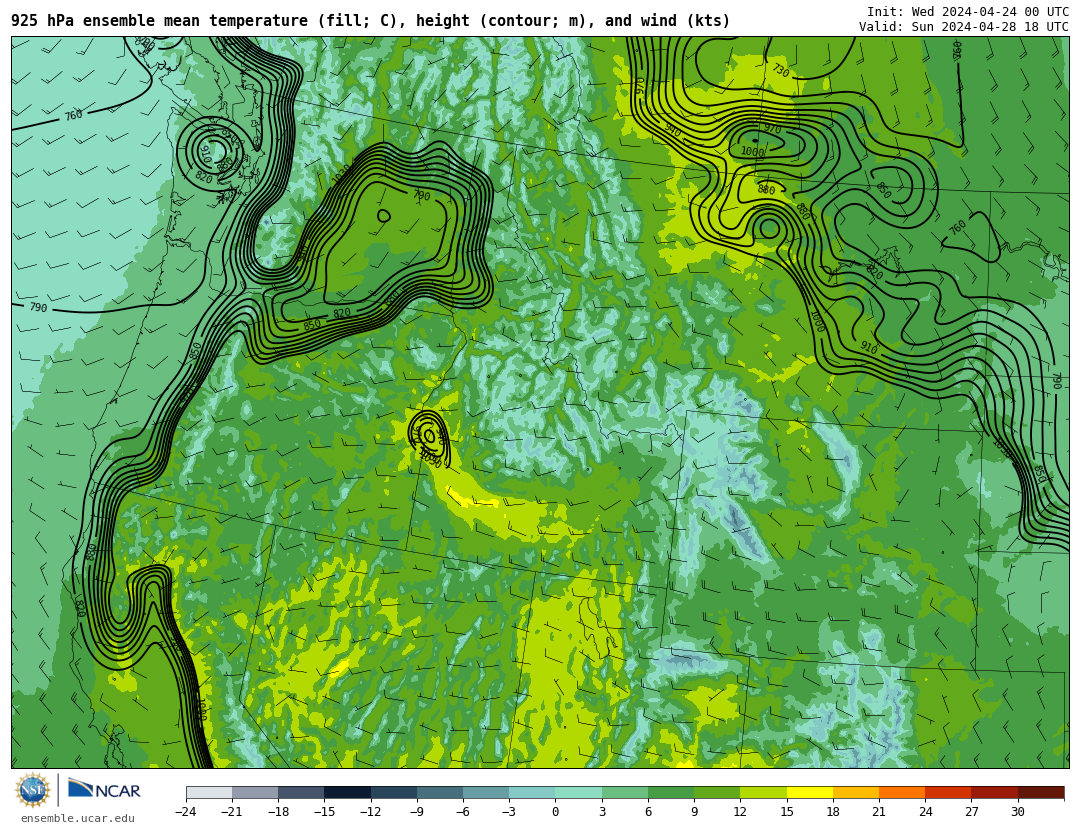Select the 925 hPa ensemble mean temperature title
This screenshot has height=831, width=1080.
(x=371, y=21)
